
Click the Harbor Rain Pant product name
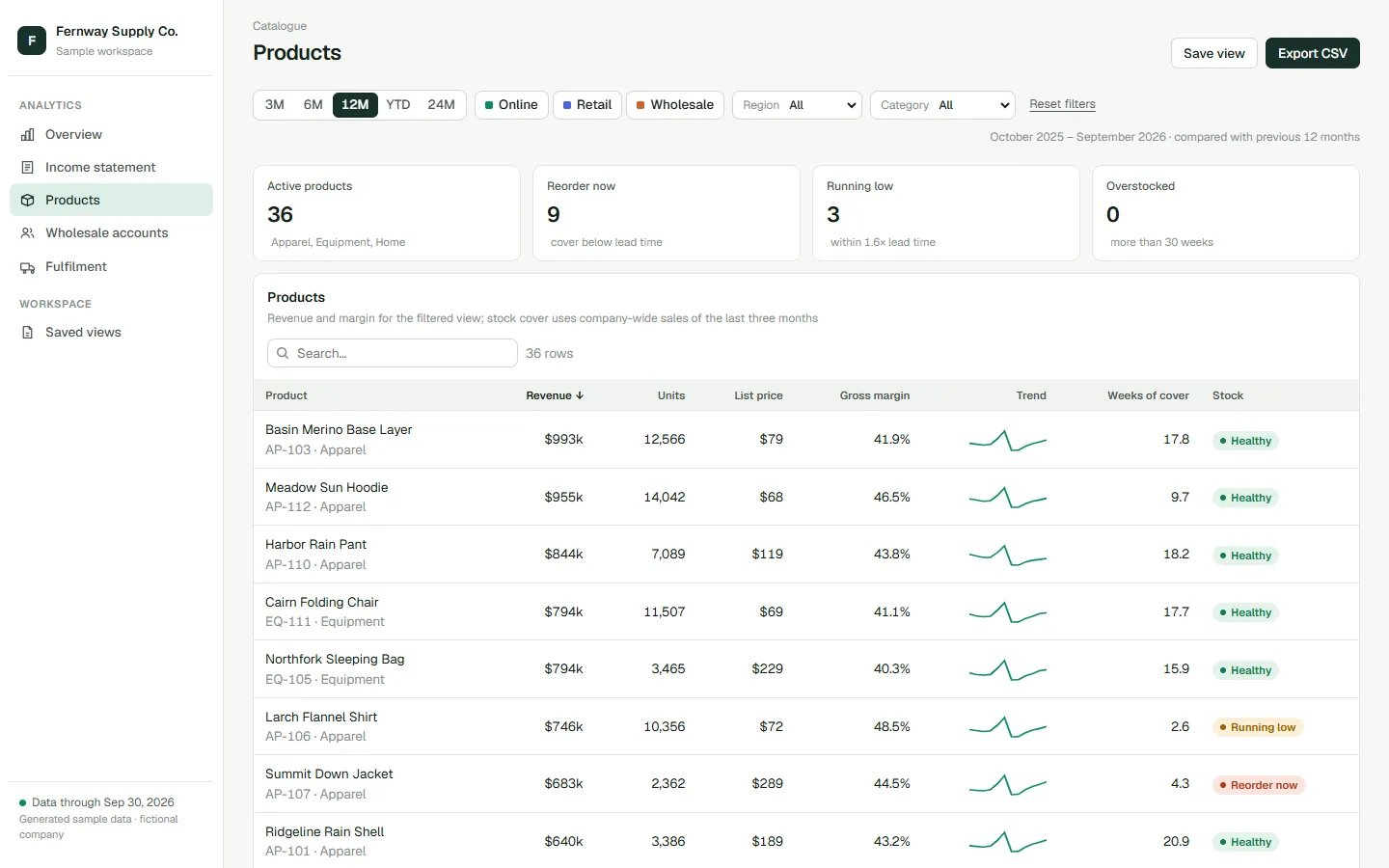click(316, 545)
